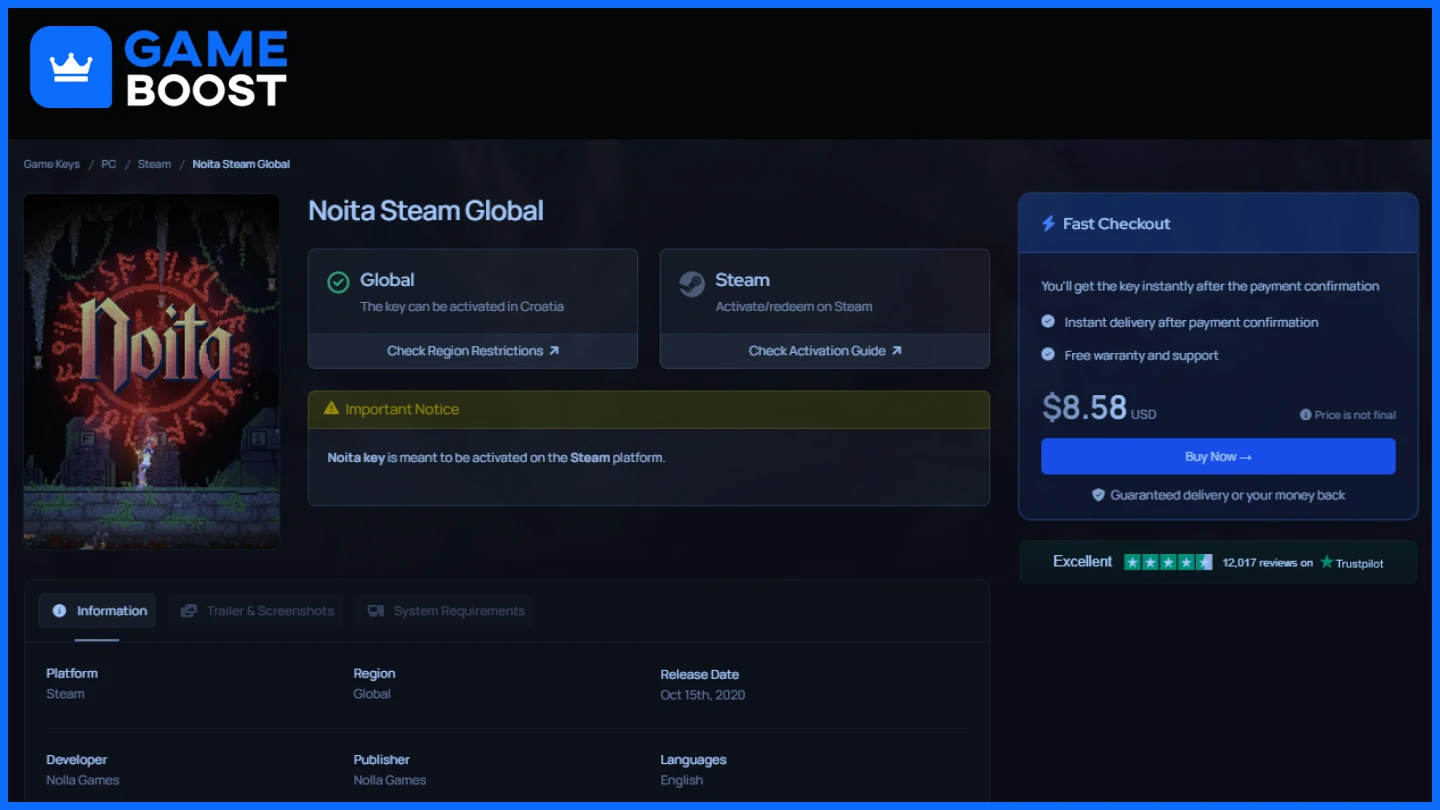This screenshot has width=1440, height=810.
Task: Click the Important Notice warning triangle icon
Action: pos(331,409)
